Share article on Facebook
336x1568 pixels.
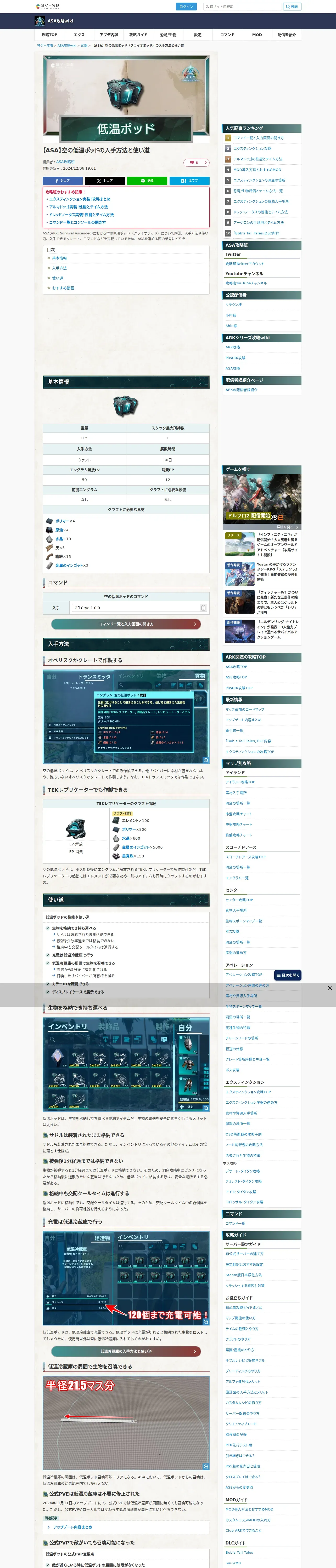[x=62, y=181]
